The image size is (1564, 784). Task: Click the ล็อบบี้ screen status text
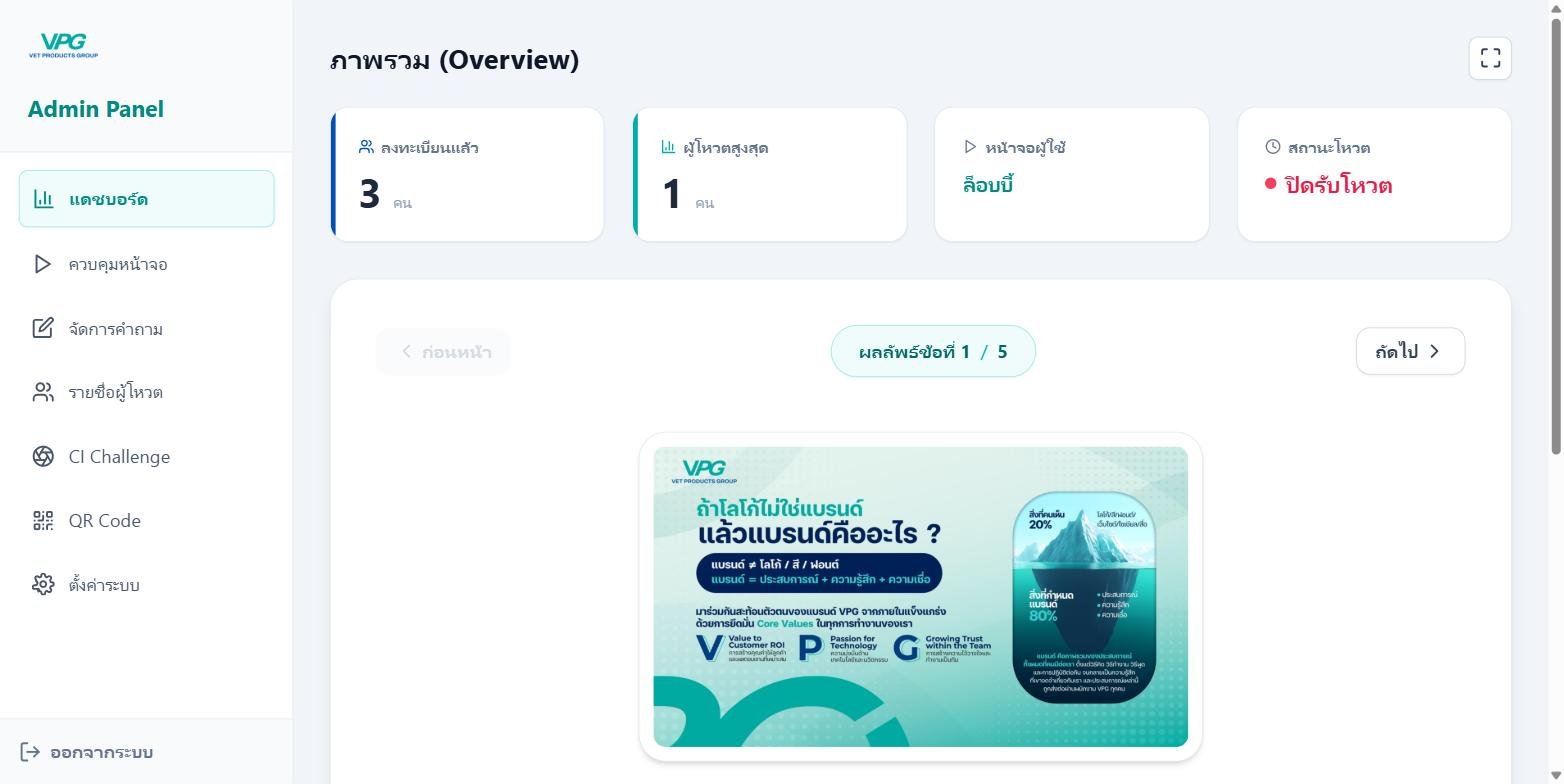(x=989, y=185)
